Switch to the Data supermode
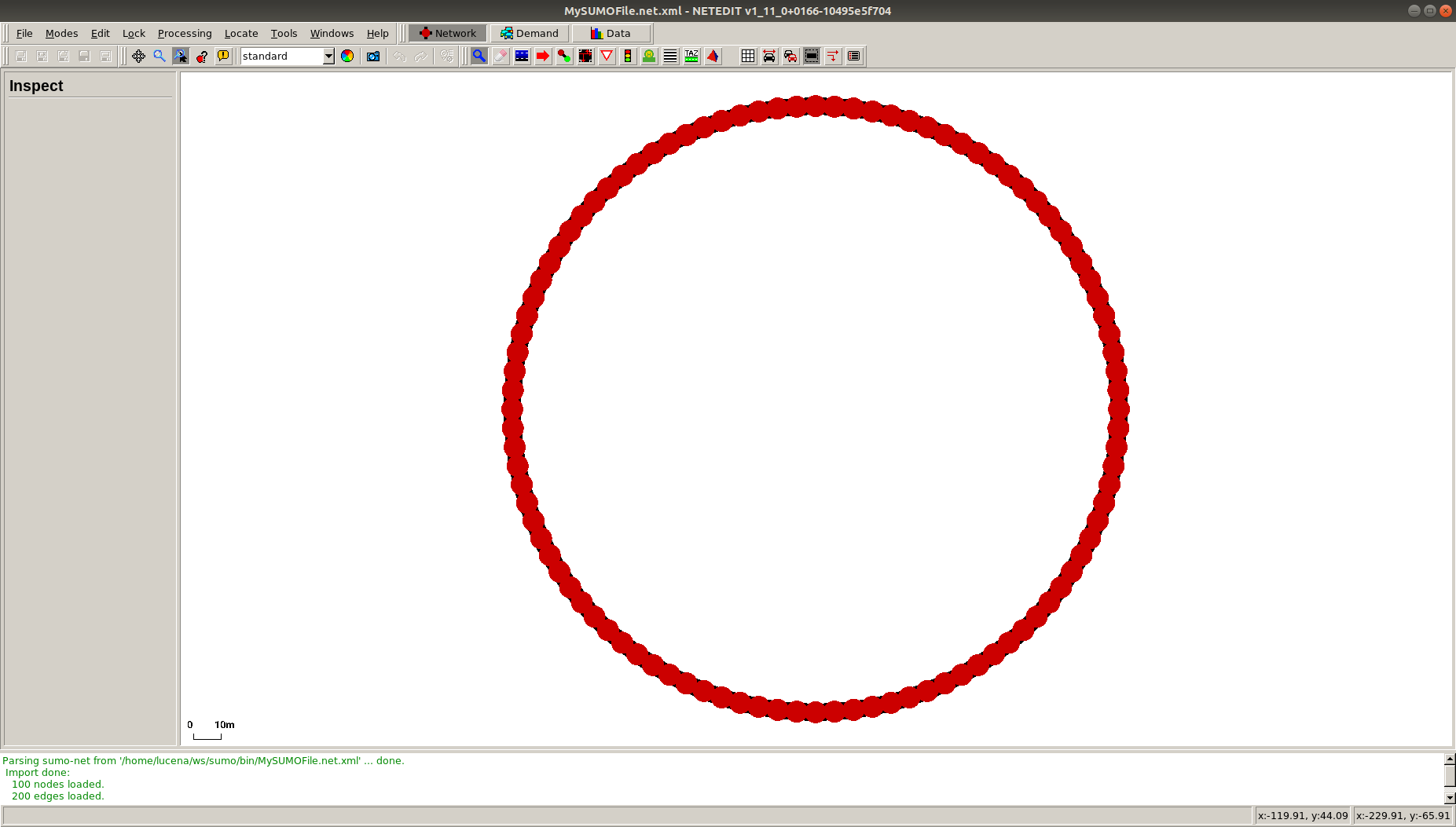The width and height of the screenshot is (1456, 827). tap(611, 33)
